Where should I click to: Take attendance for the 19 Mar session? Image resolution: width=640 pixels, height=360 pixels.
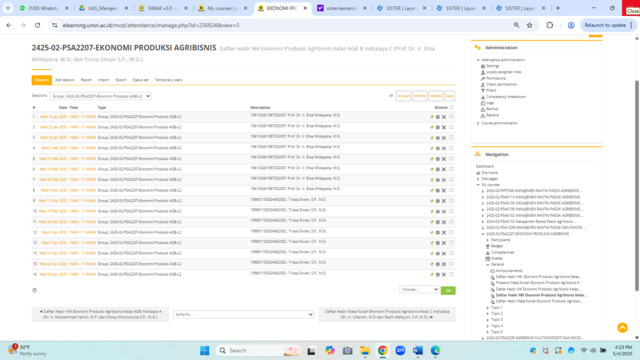[x=432, y=211]
